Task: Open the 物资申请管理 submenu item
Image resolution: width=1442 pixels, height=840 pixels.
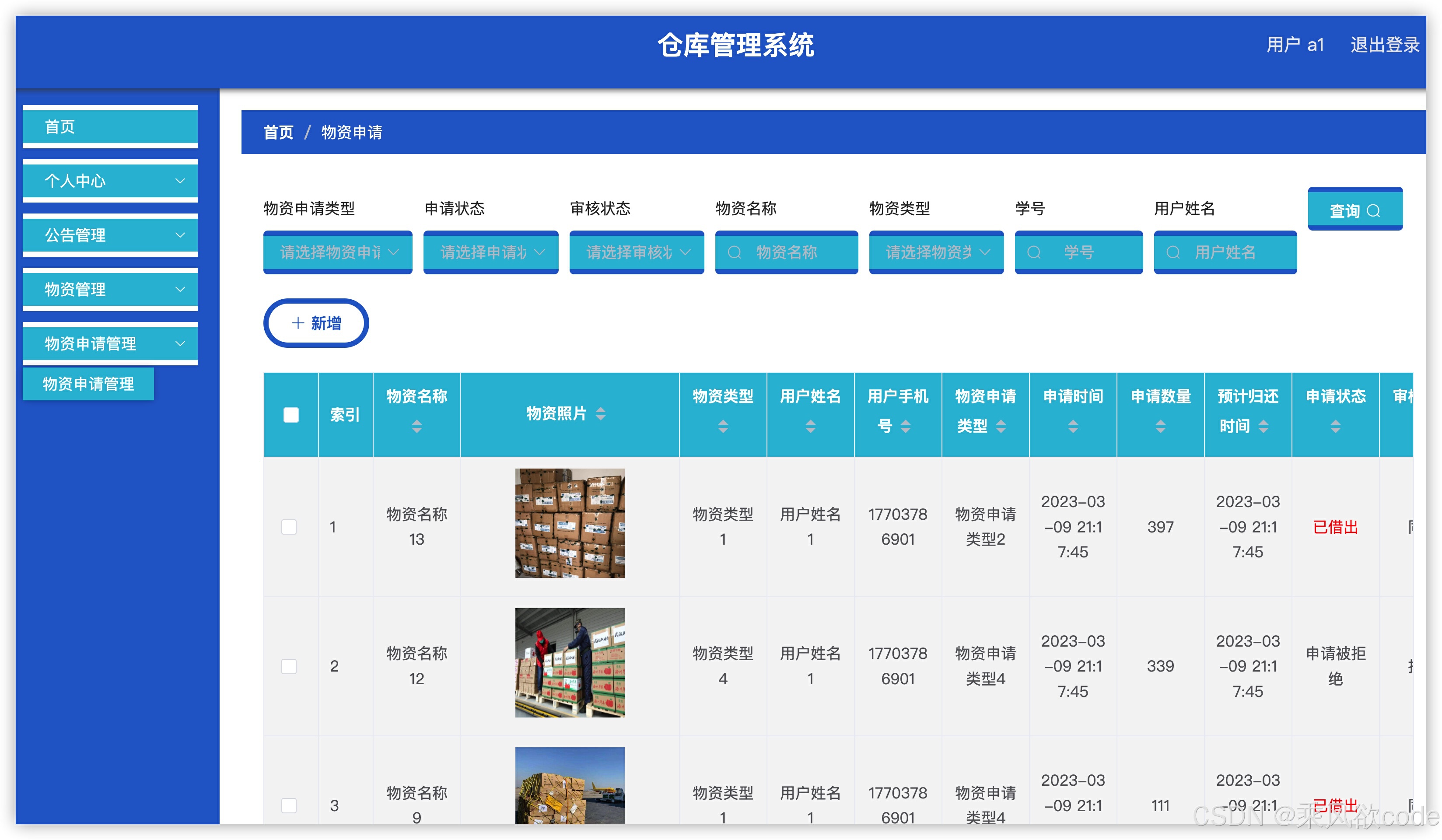Action: (x=88, y=384)
